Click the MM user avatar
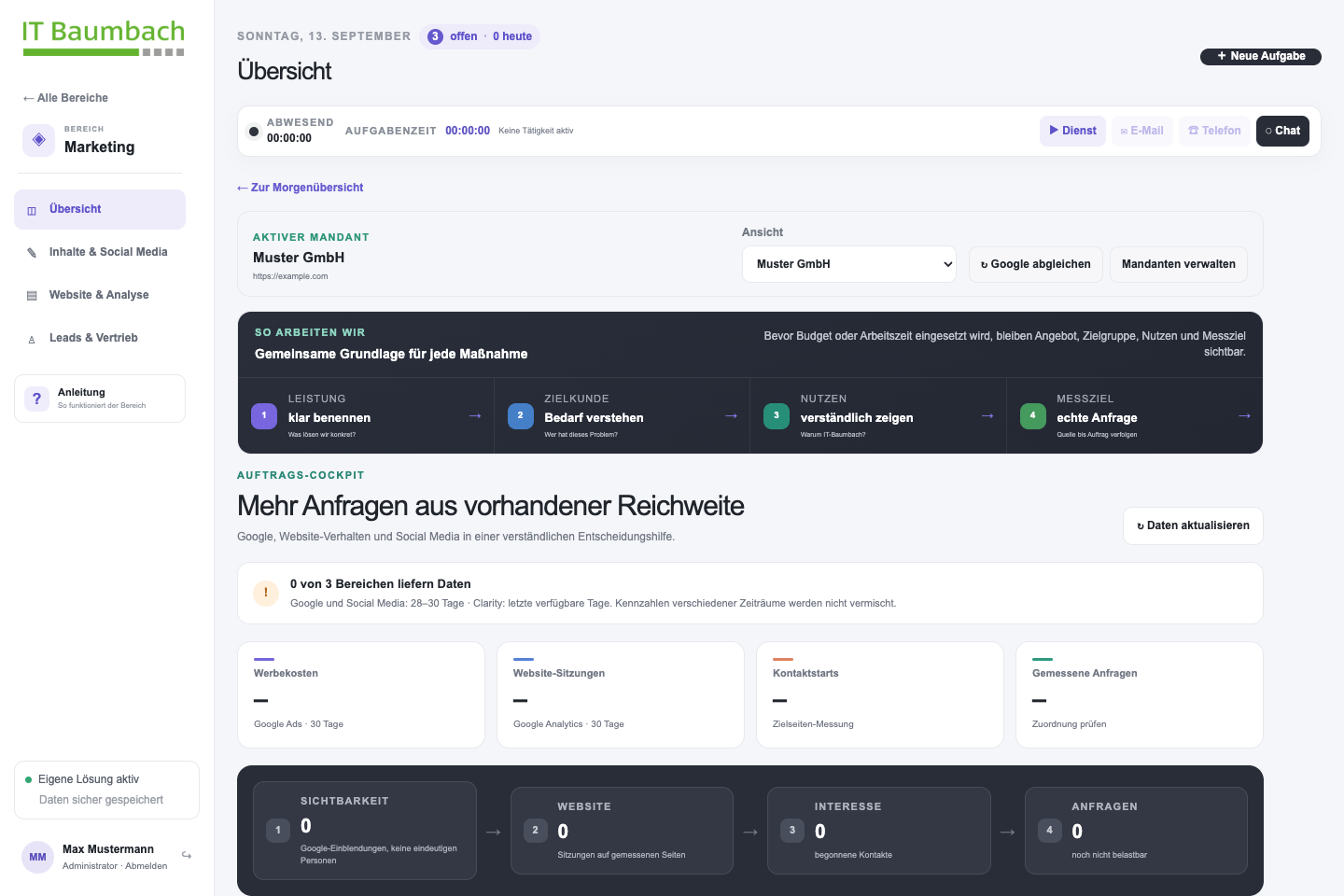1344x896 pixels. coord(37,857)
